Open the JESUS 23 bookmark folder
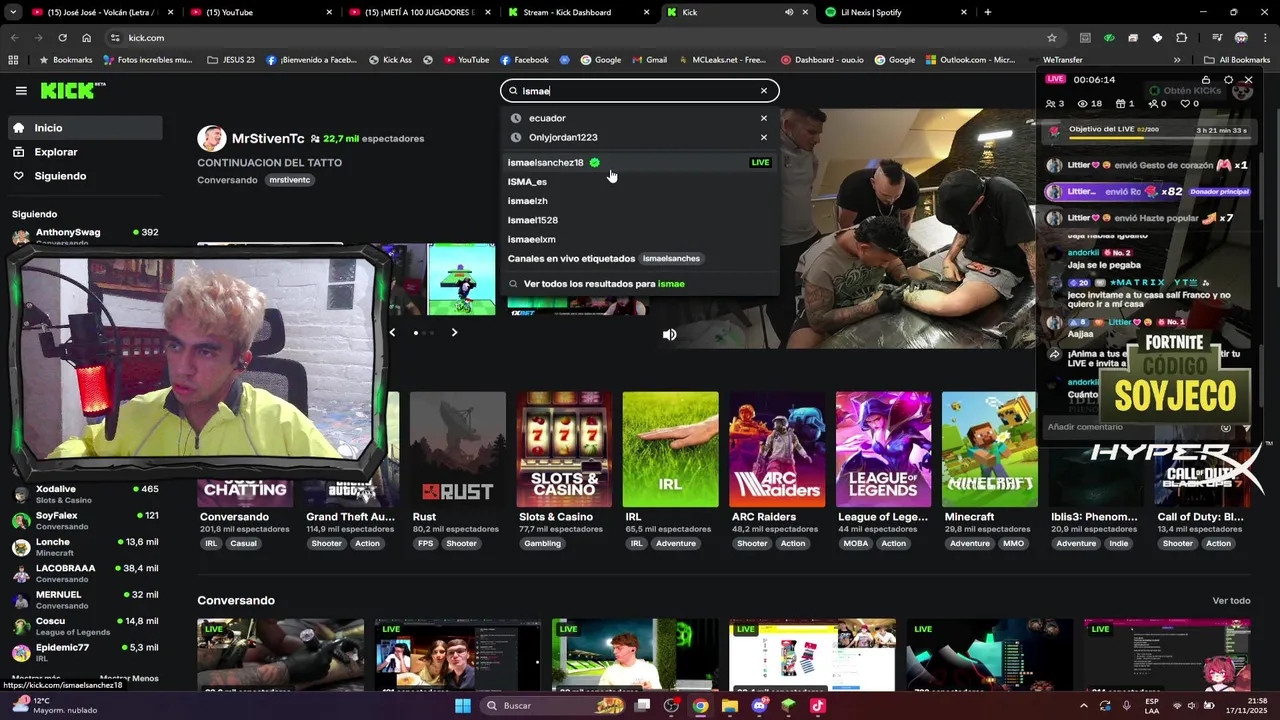This screenshot has width=1280, height=720. (231, 60)
